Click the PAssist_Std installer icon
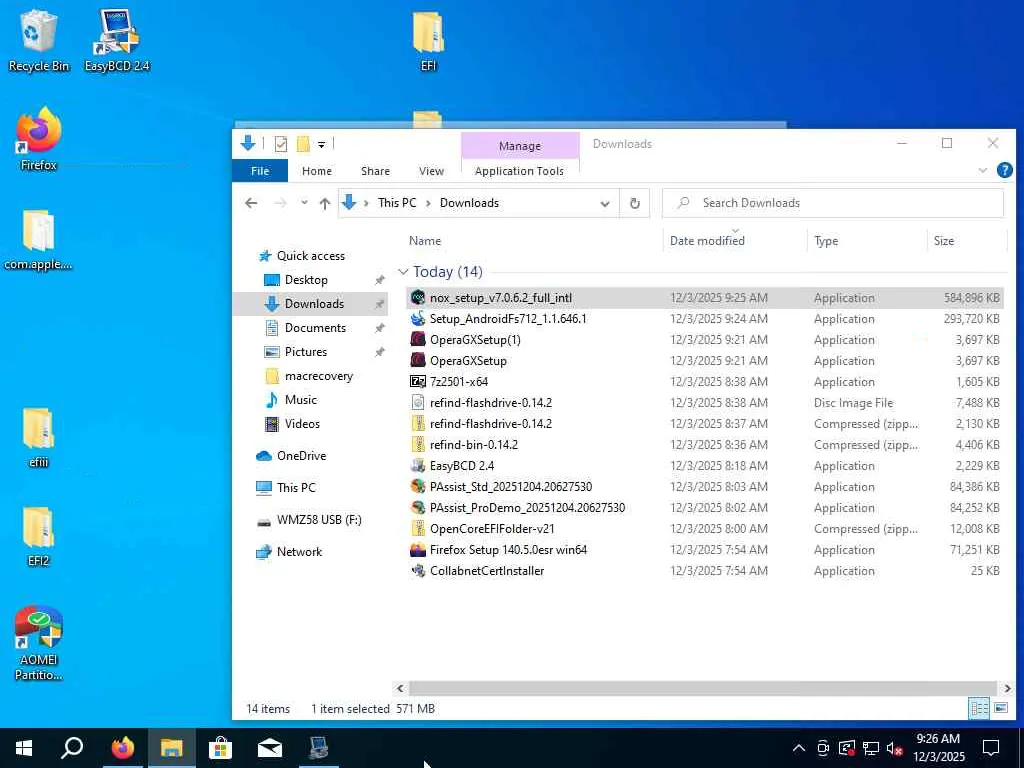Image resolution: width=1024 pixels, height=768 pixels. [418, 487]
